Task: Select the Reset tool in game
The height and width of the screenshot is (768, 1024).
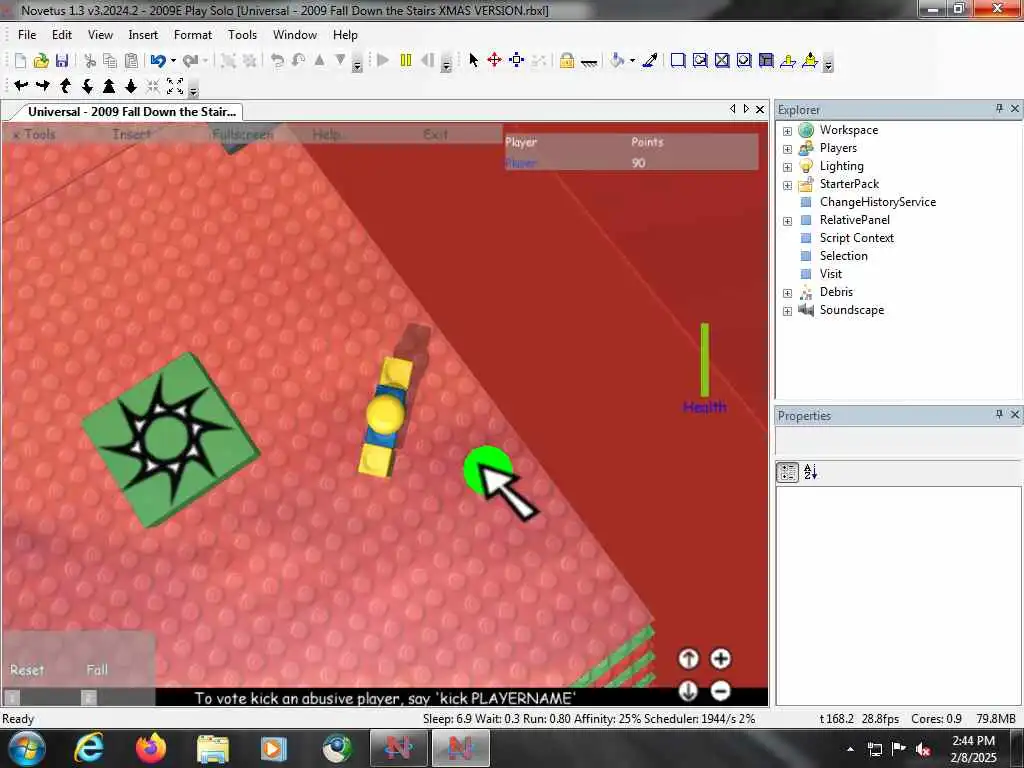Action: tap(27, 670)
